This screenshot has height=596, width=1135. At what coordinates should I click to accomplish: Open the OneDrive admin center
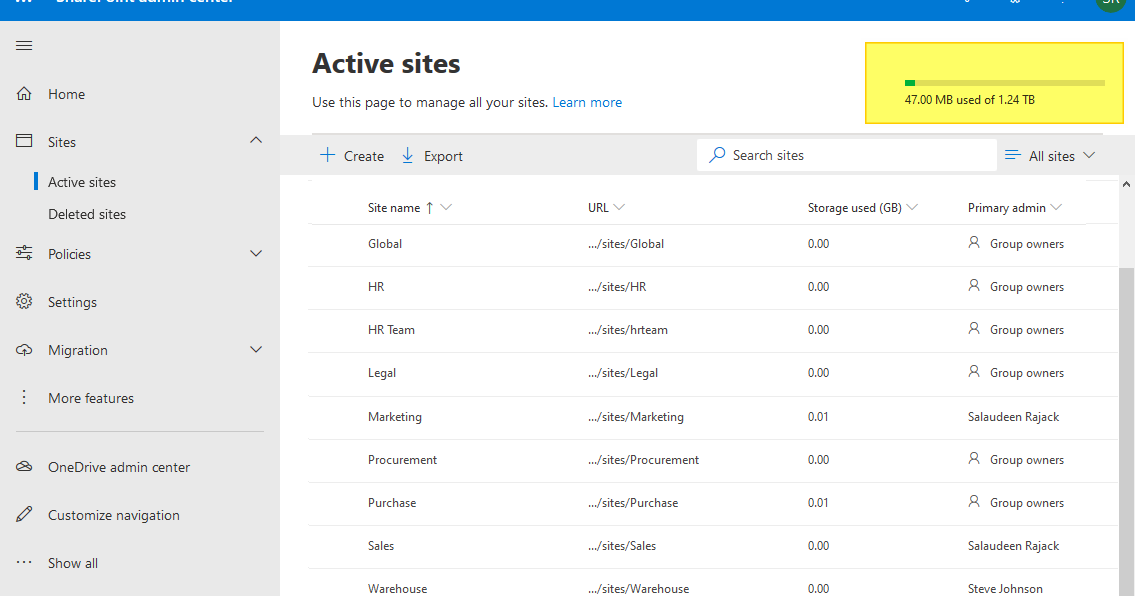tap(23, 466)
